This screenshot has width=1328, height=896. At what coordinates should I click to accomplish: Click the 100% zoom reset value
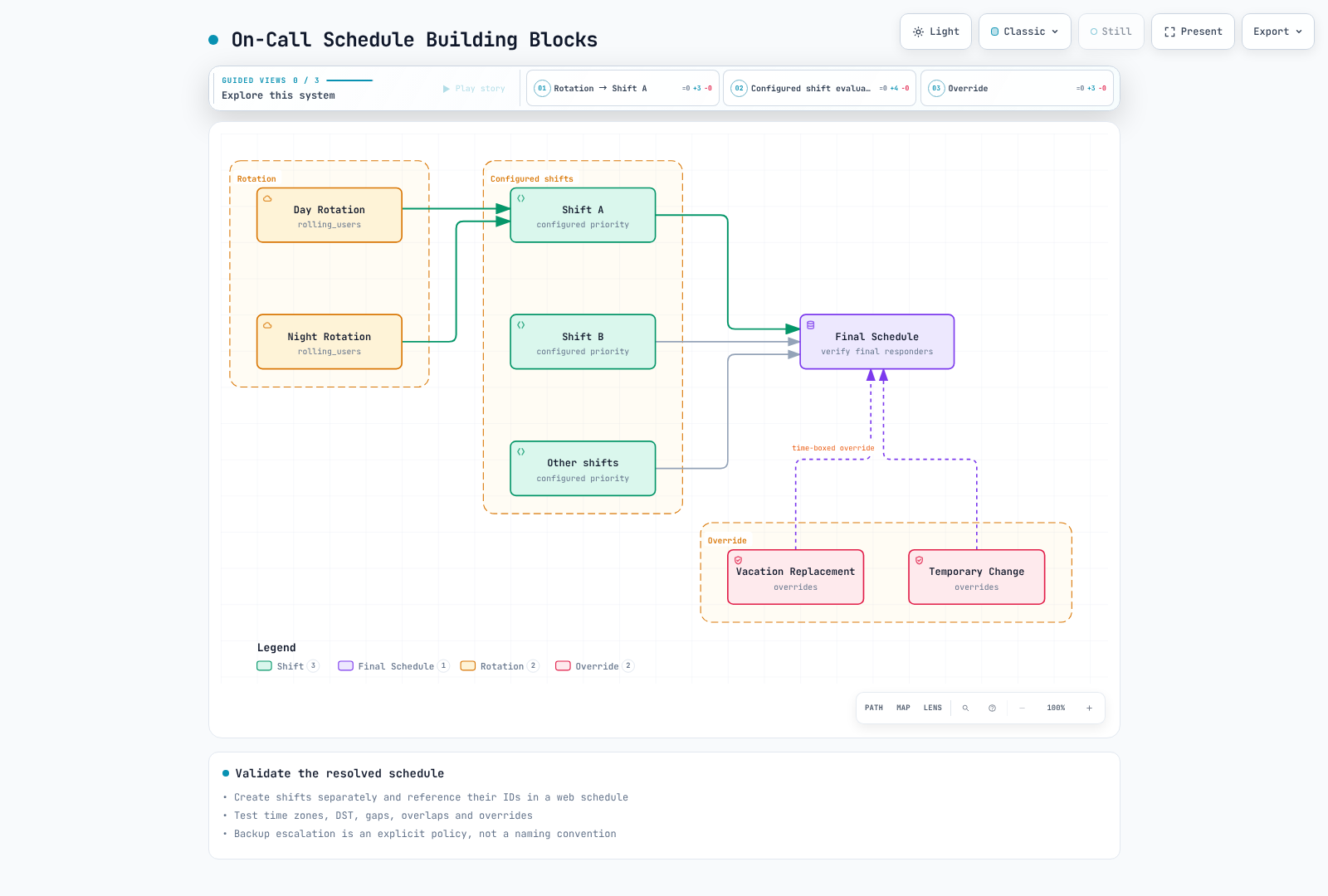point(1056,709)
